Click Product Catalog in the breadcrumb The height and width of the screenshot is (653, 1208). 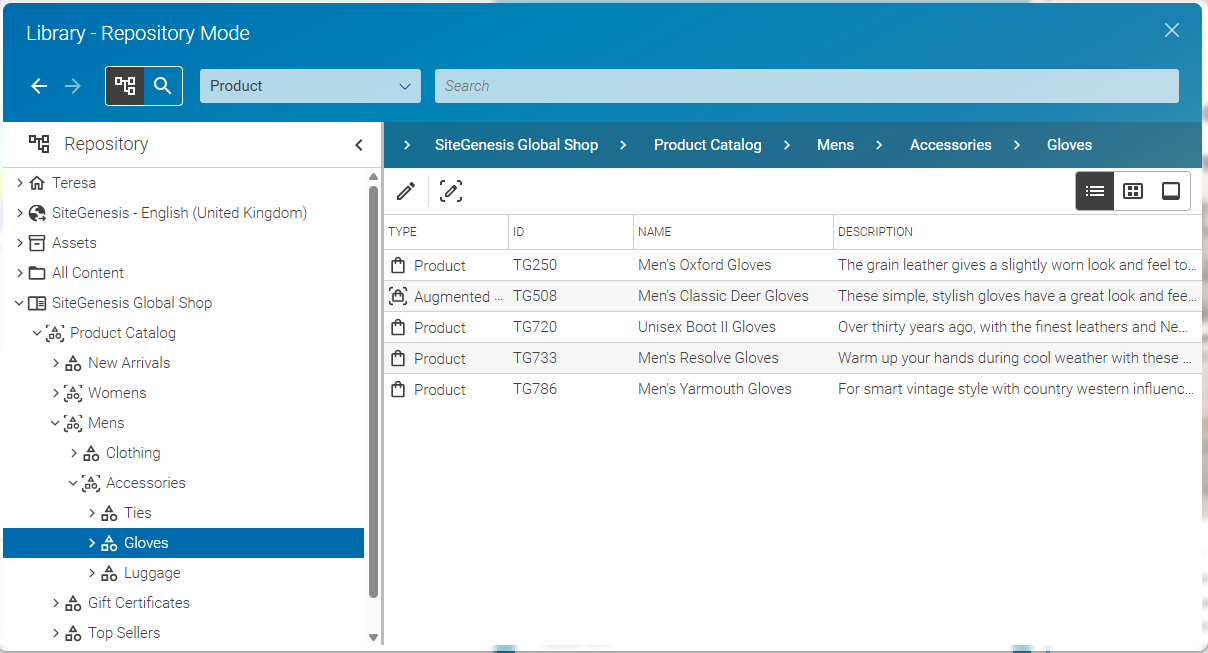[707, 145]
